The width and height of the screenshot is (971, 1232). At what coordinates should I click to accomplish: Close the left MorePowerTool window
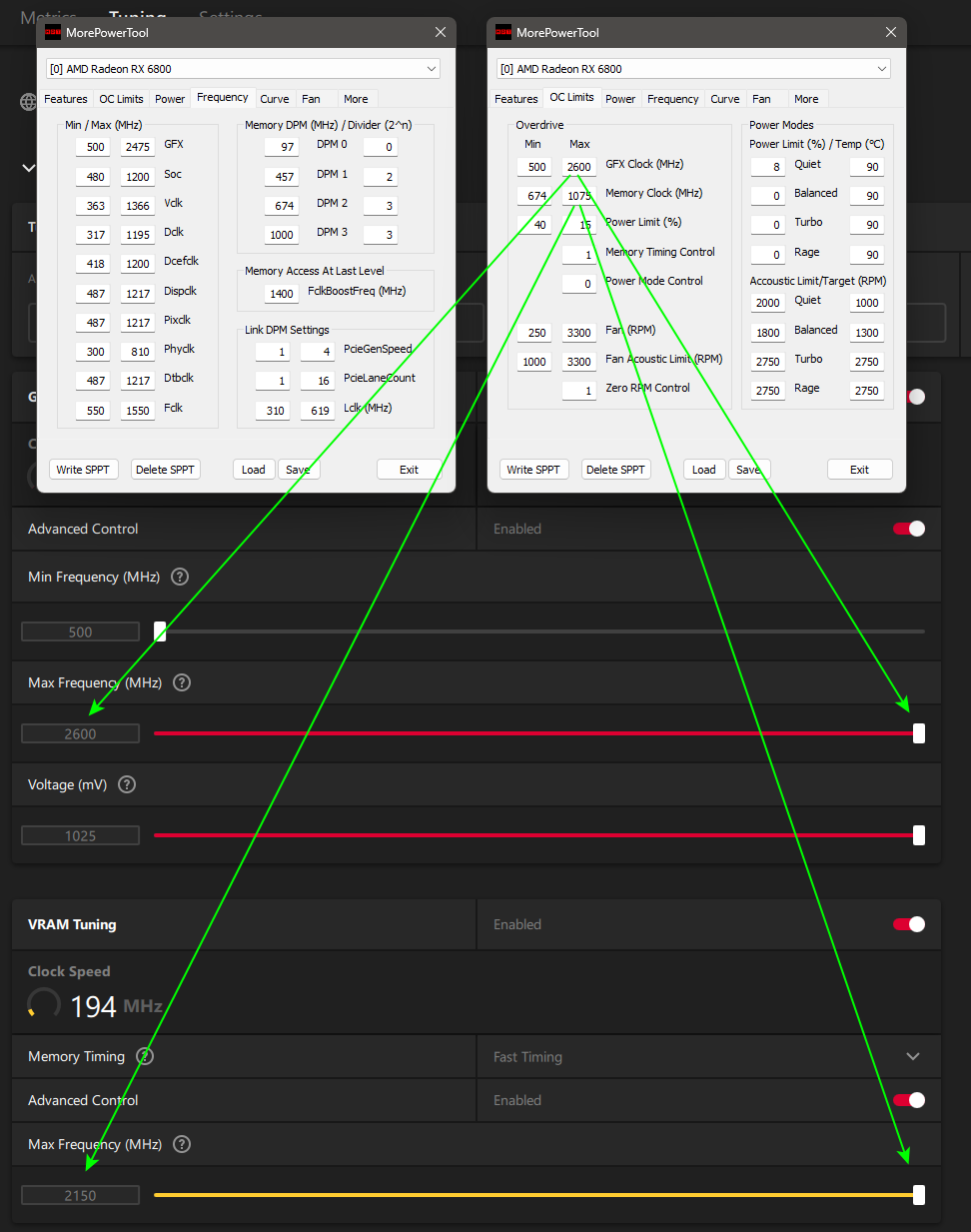coord(441,32)
